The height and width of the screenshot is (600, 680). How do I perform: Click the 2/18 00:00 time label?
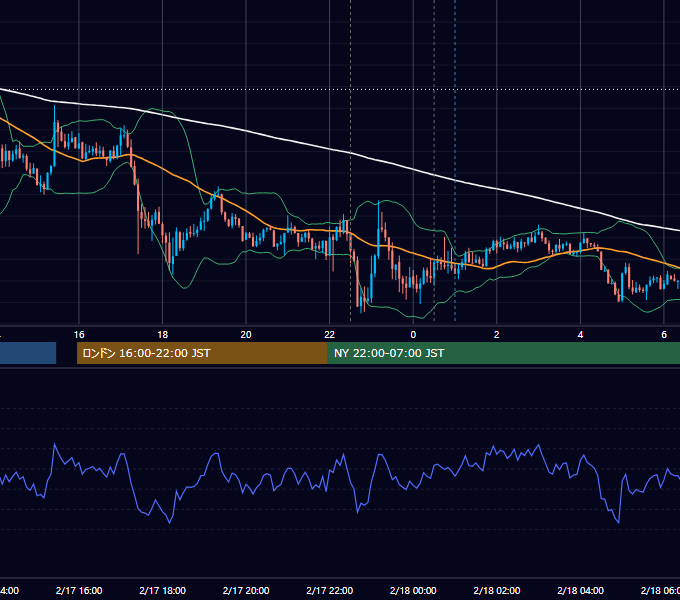click(413, 590)
